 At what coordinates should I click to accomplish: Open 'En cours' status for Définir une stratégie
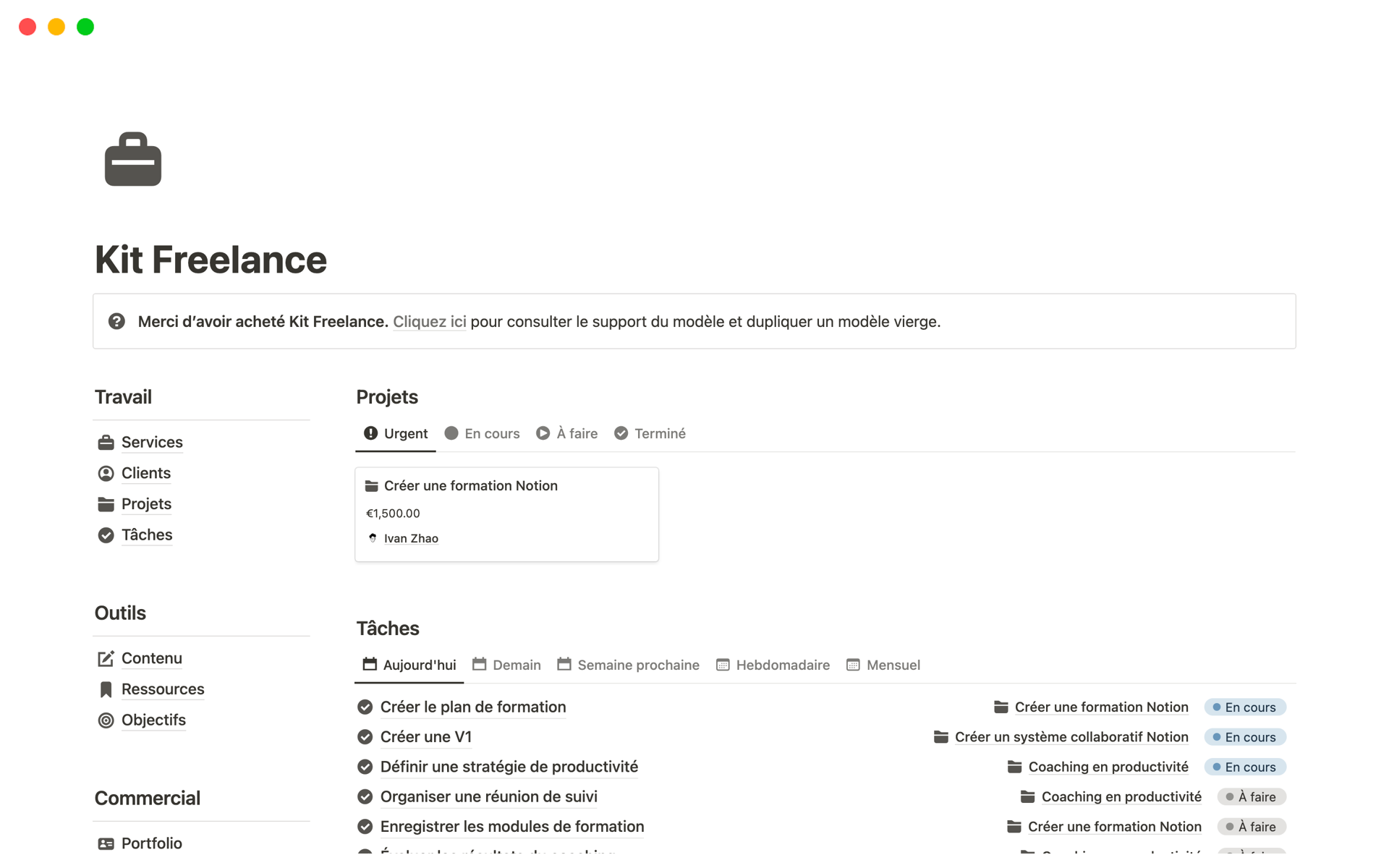coord(1244,767)
